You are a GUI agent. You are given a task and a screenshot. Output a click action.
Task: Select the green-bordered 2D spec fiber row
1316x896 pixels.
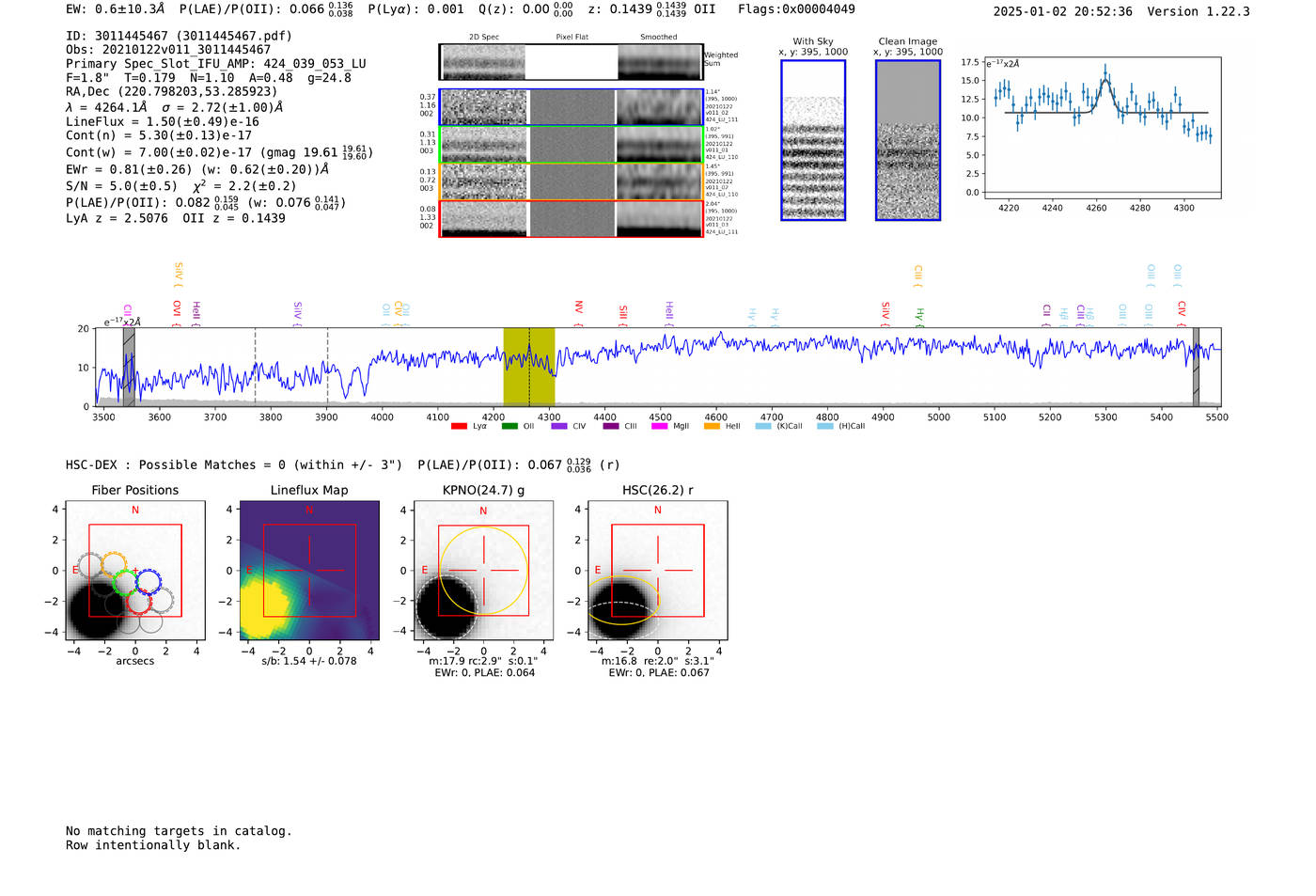tap(571, 144)
